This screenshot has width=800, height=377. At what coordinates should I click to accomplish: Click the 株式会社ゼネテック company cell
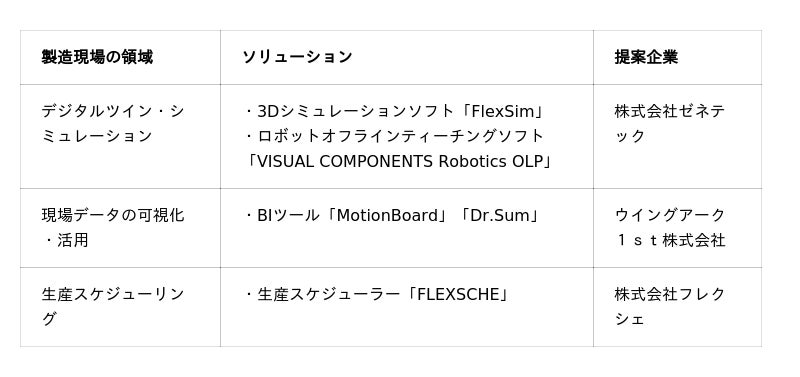pos(677,136)
